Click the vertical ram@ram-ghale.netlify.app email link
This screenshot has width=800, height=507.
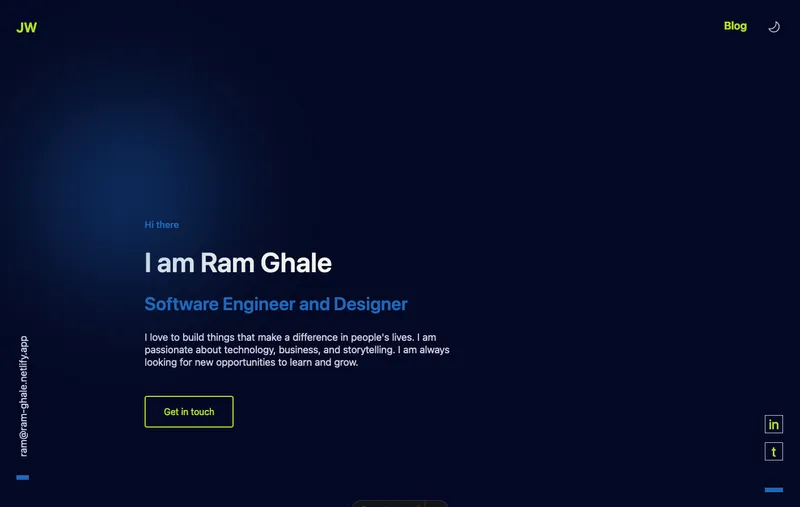tap(25, 396)
